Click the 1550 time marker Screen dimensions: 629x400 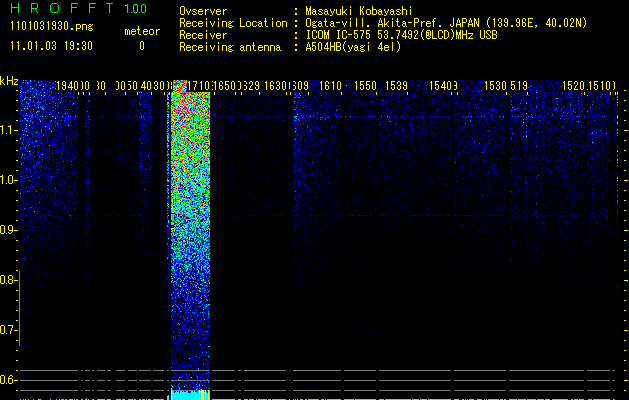[365, 86]
